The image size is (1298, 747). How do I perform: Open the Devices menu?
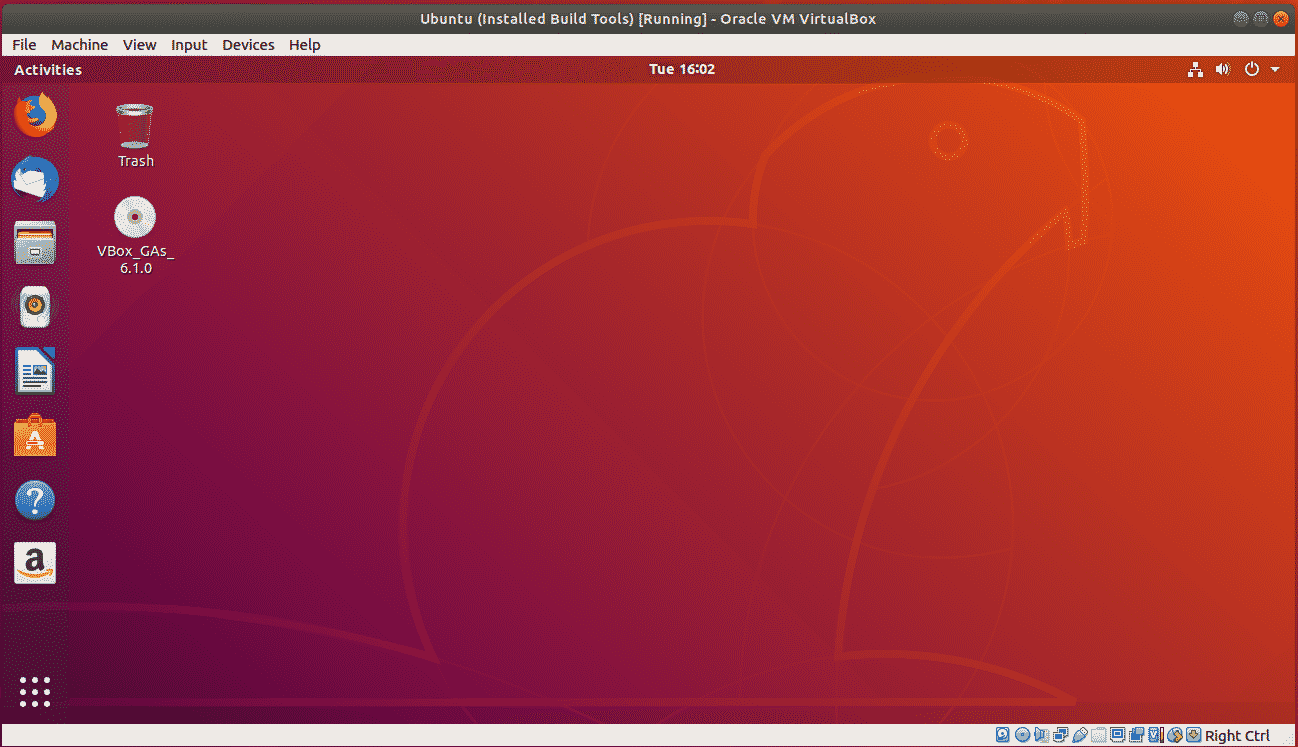pos(248,44)
